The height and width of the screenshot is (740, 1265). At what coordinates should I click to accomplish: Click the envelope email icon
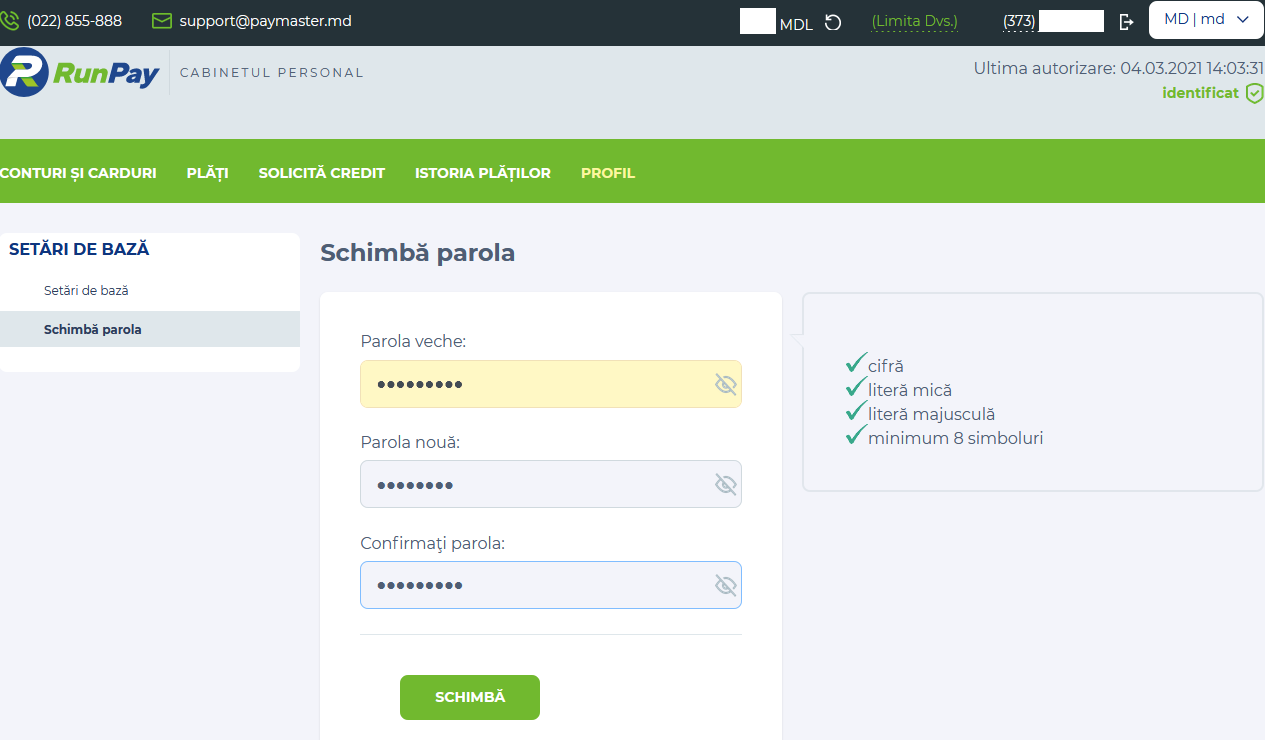[x=161, y=20]
